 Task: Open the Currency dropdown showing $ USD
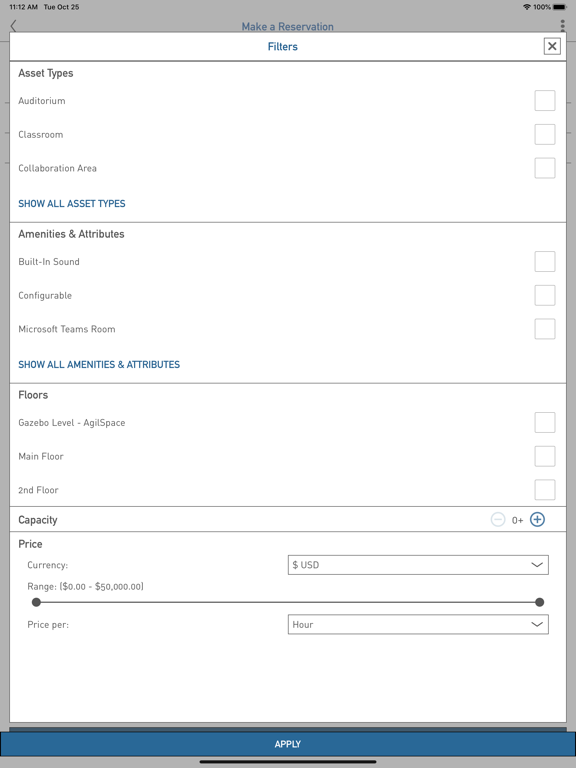point(418,565)
